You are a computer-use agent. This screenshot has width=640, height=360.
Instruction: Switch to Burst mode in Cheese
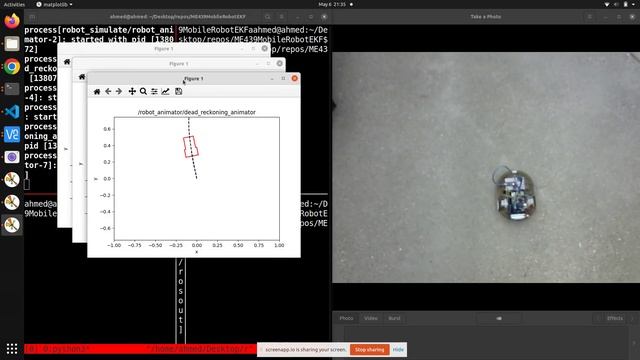(394, 318)
